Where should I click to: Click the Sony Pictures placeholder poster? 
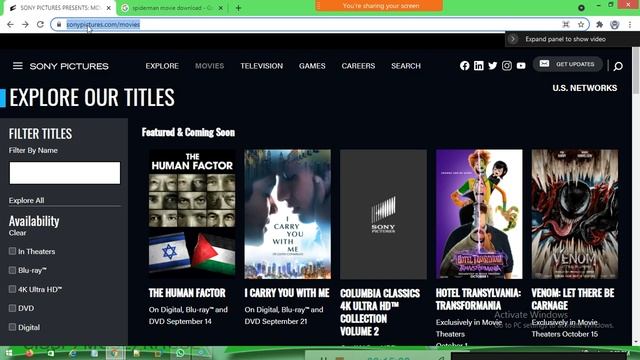(x=383, y=214)
